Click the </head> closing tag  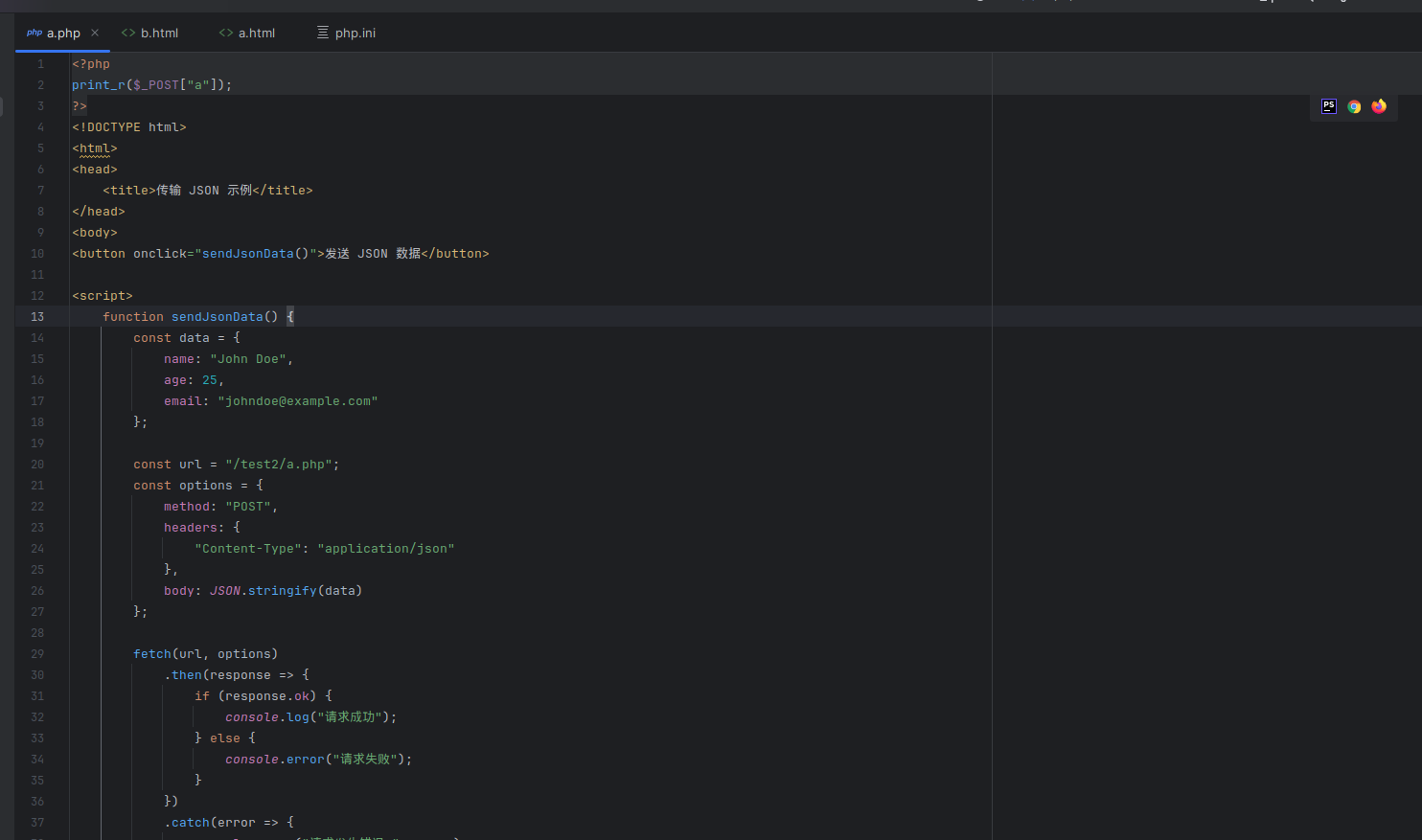pyautogui.click(x=99, y=212)
